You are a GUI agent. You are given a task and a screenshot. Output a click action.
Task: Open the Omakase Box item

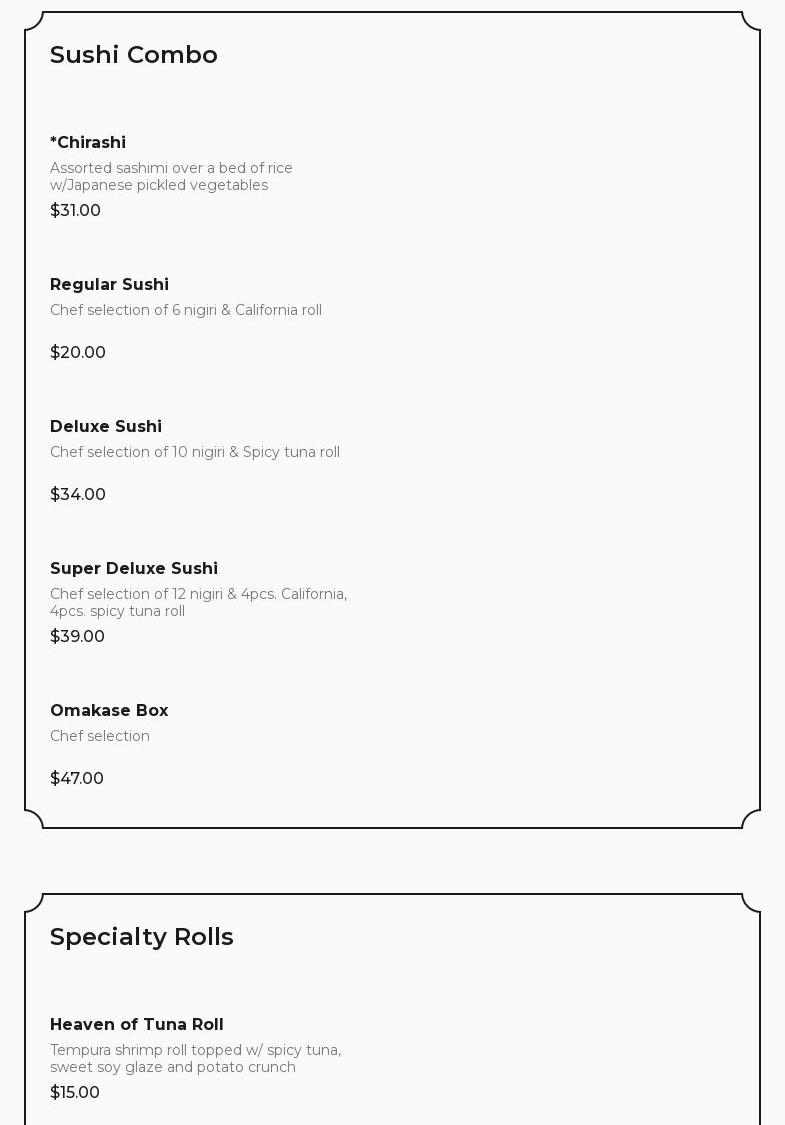(109, 710)
